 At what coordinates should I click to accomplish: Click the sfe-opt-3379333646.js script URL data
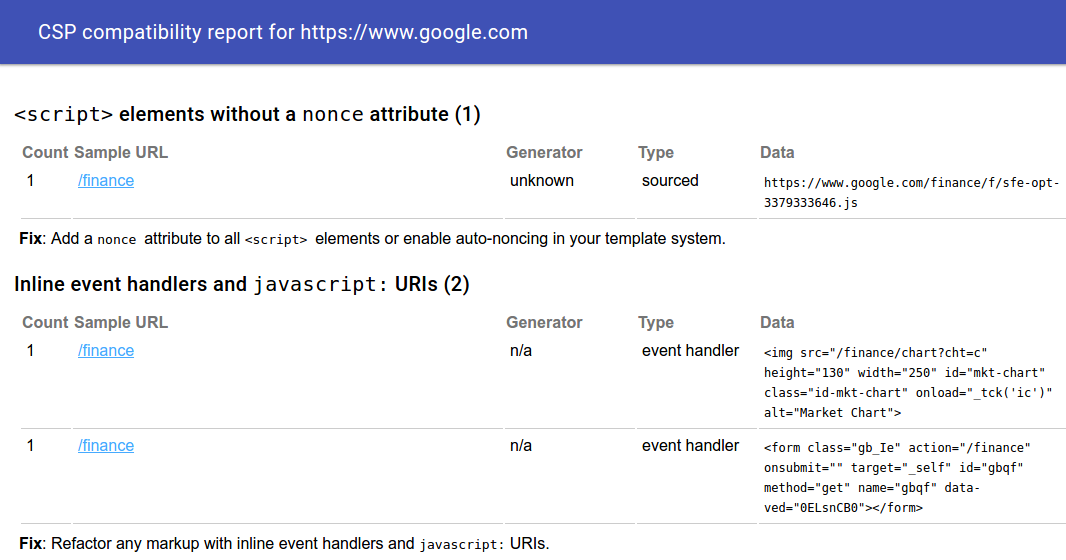(x=910, y=192)
